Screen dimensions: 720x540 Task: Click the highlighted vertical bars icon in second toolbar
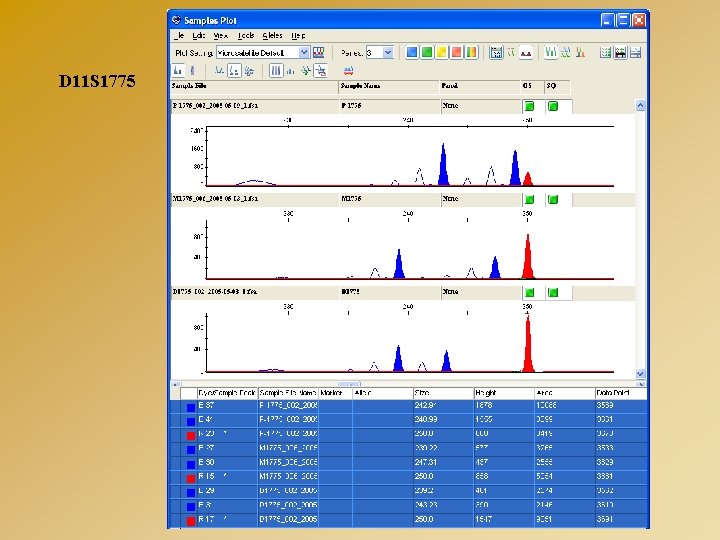pos(276,71)
